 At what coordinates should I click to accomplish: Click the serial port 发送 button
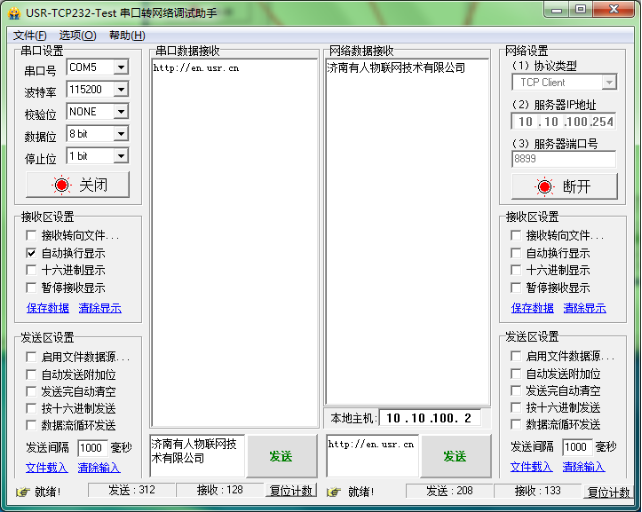[x=281, y=456]
